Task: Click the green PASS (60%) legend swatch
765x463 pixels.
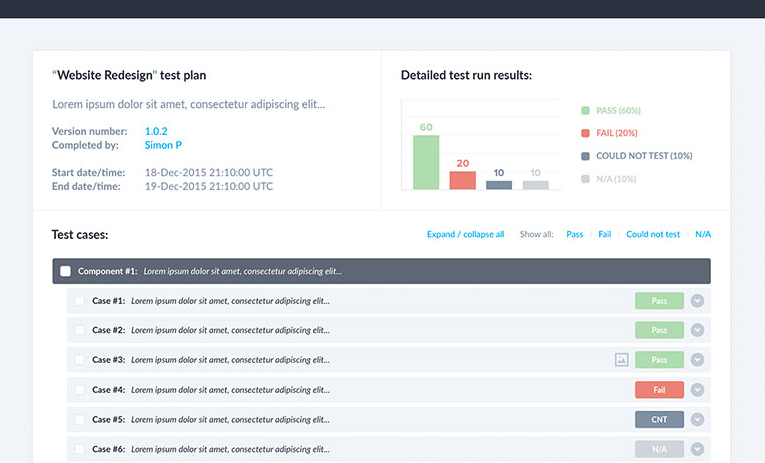Action: [x=585, y=111]
